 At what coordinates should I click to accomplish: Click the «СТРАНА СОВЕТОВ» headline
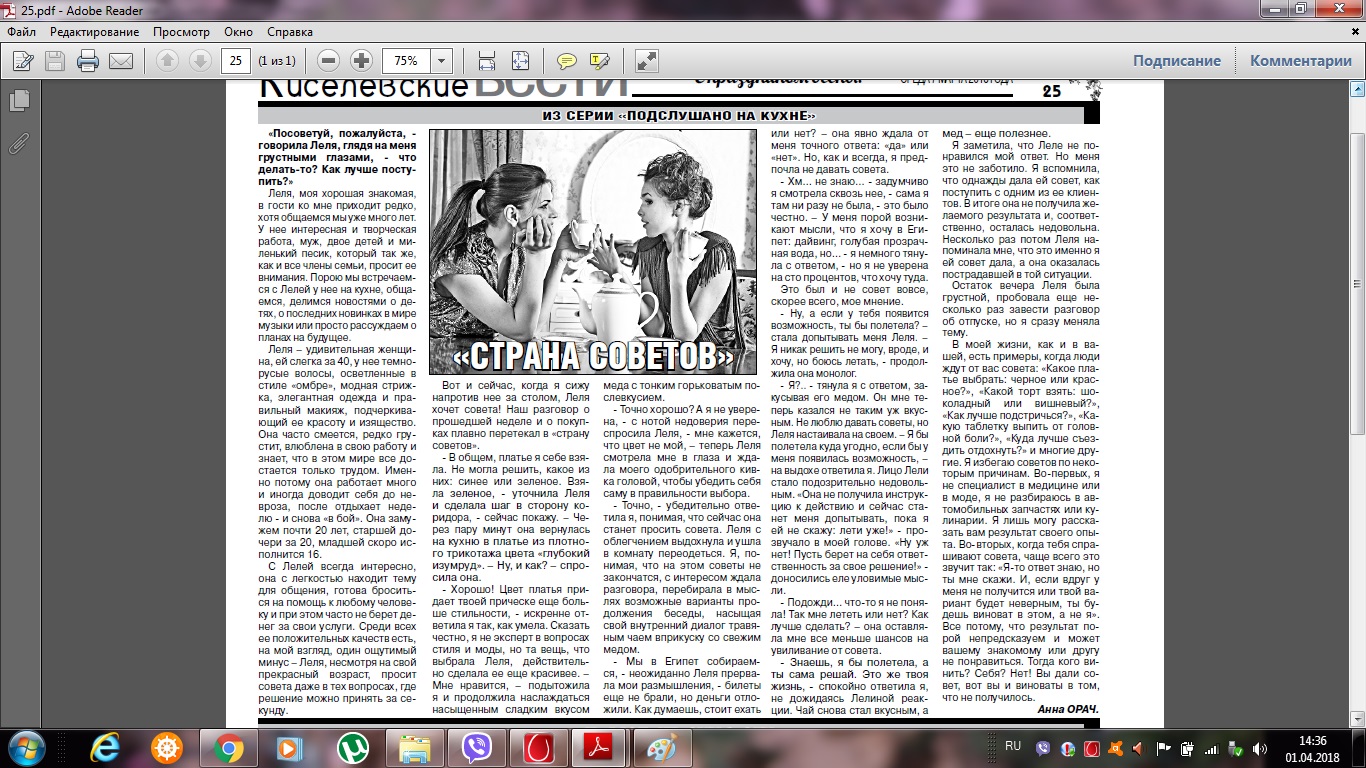click(593, 355)
